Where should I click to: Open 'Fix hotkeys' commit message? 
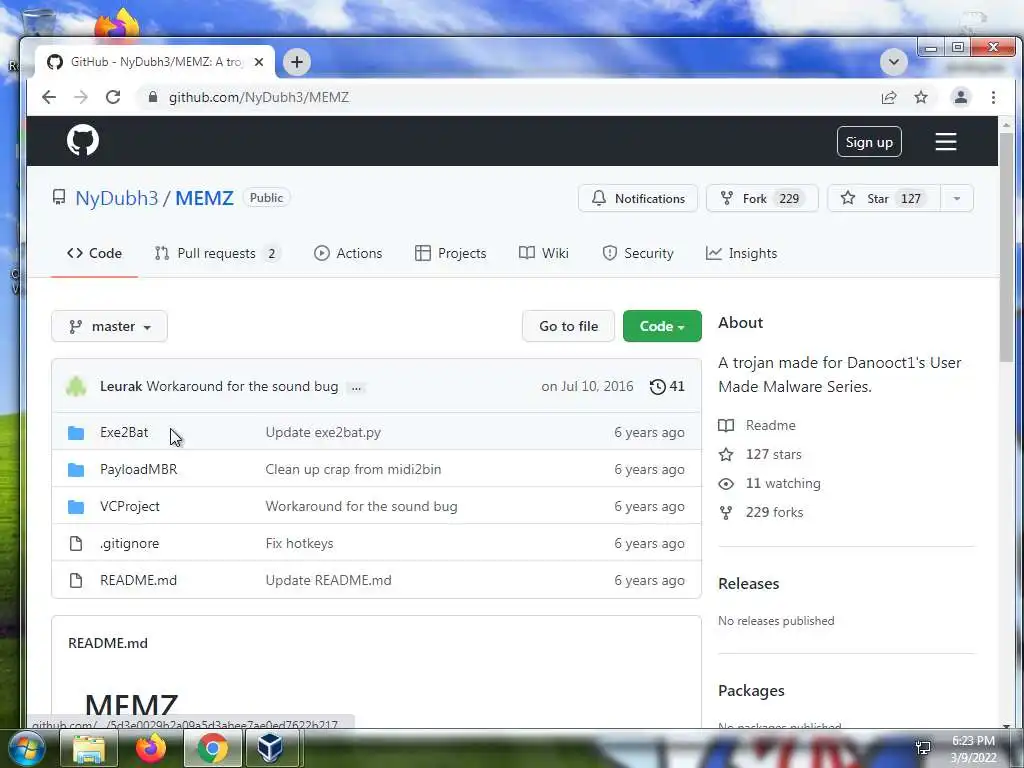pyautogui.click(x=299, y=543)
